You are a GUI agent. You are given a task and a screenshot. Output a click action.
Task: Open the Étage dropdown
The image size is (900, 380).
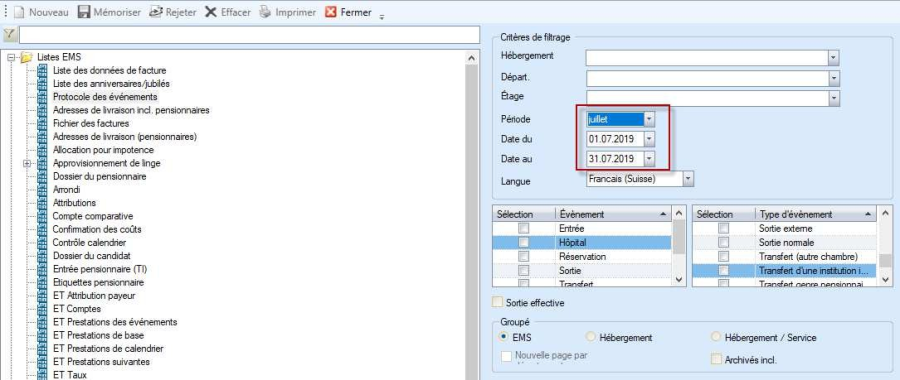pyautogui.click(x=834, y=99)
